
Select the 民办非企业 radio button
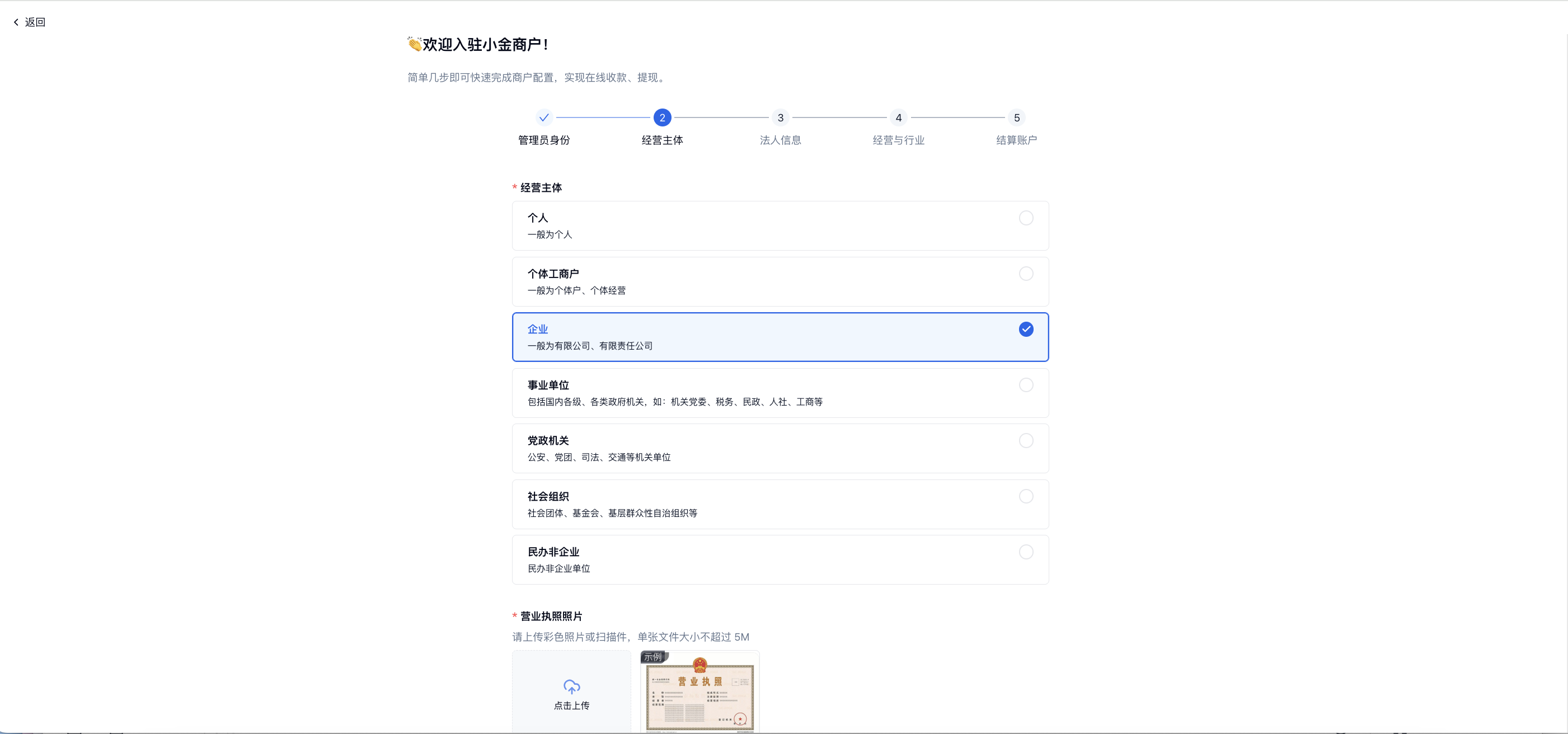pos(1026,552)
